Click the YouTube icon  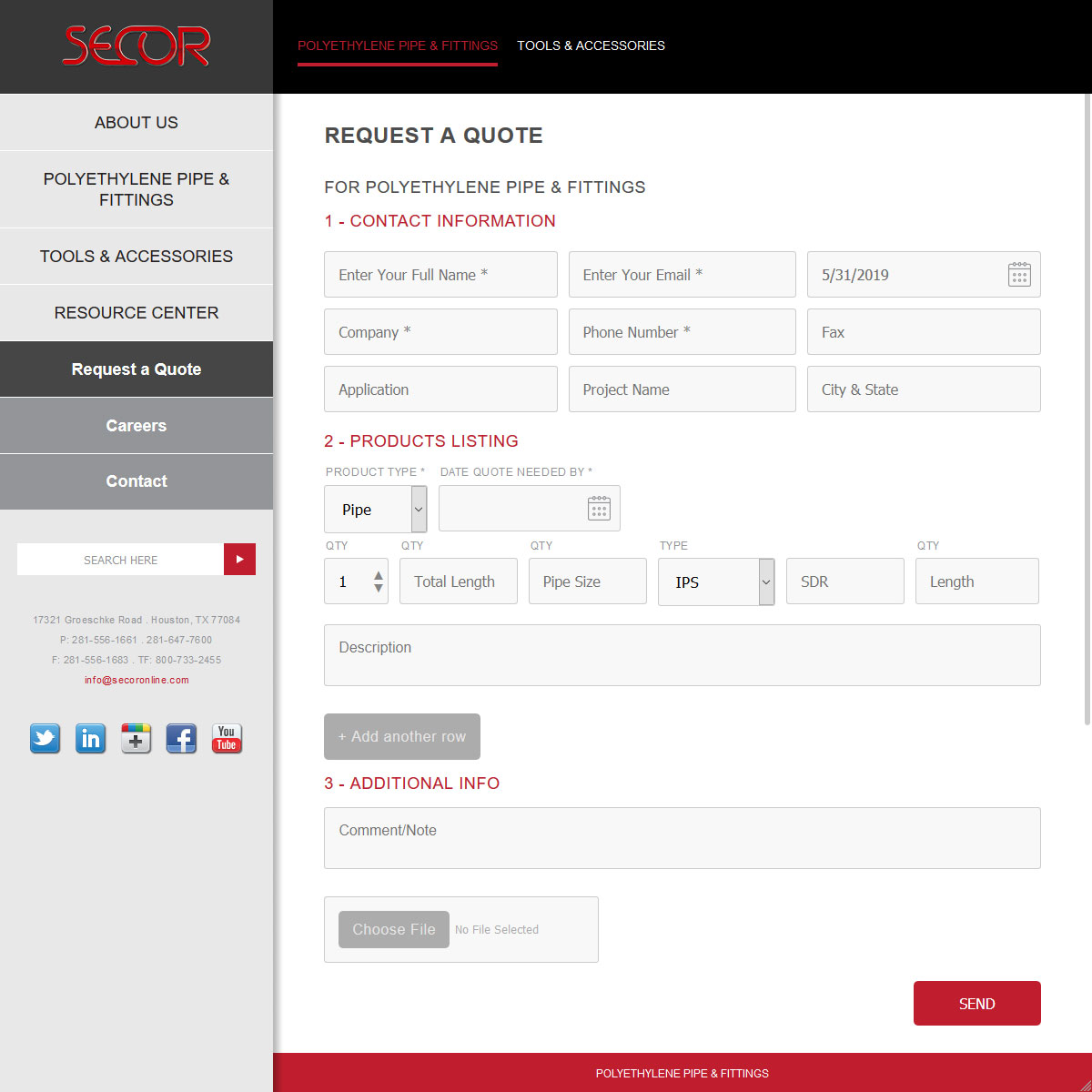click(227, 738)
